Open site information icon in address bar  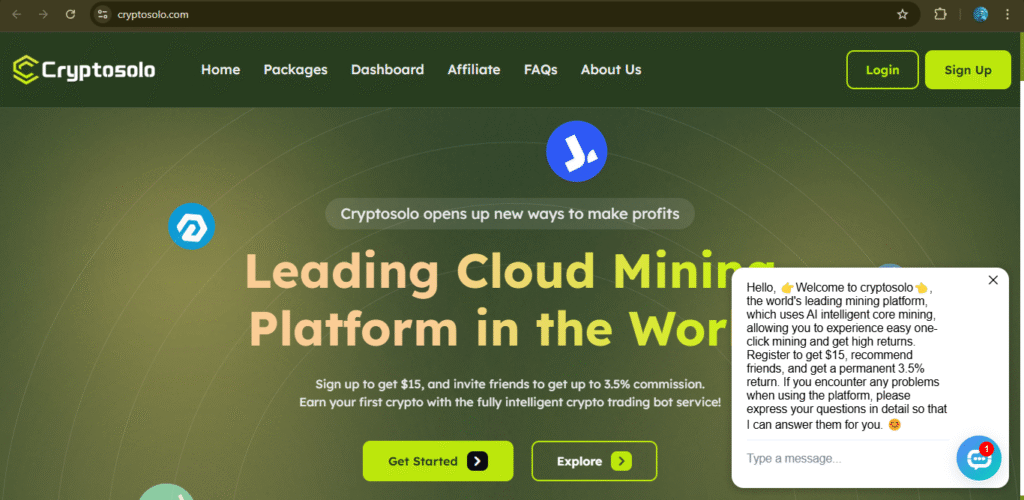(x=102, y=14)
